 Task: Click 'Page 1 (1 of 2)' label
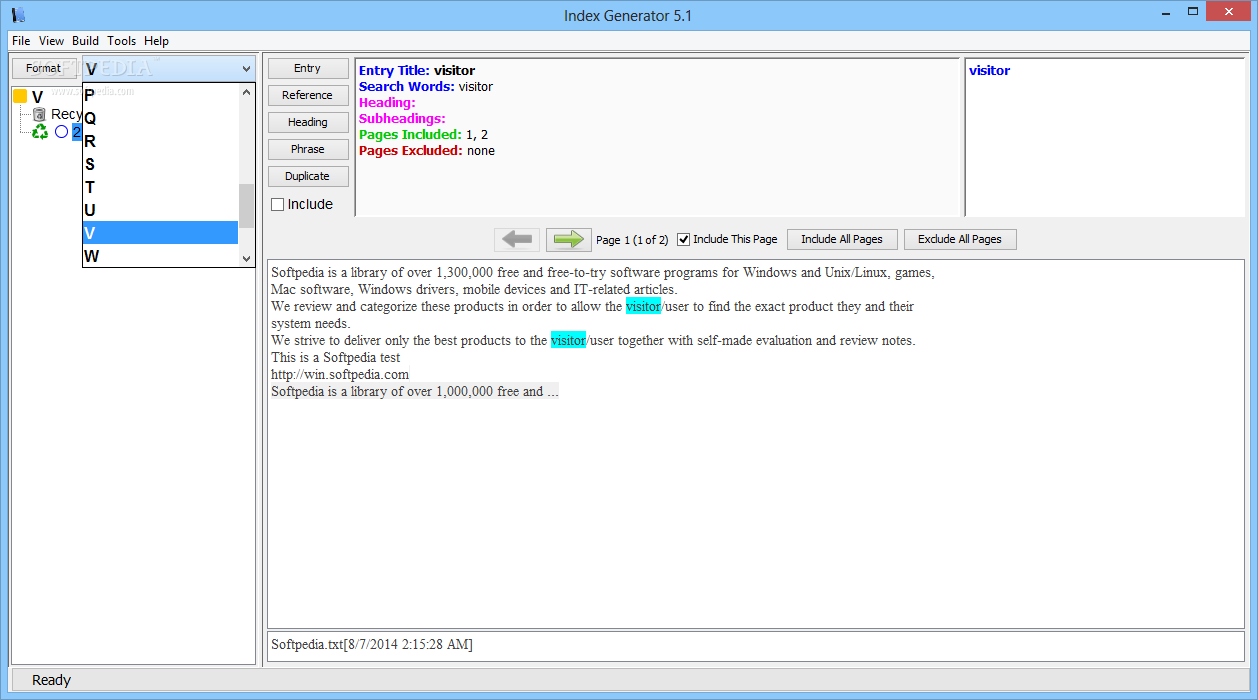[x=632, y=240]
